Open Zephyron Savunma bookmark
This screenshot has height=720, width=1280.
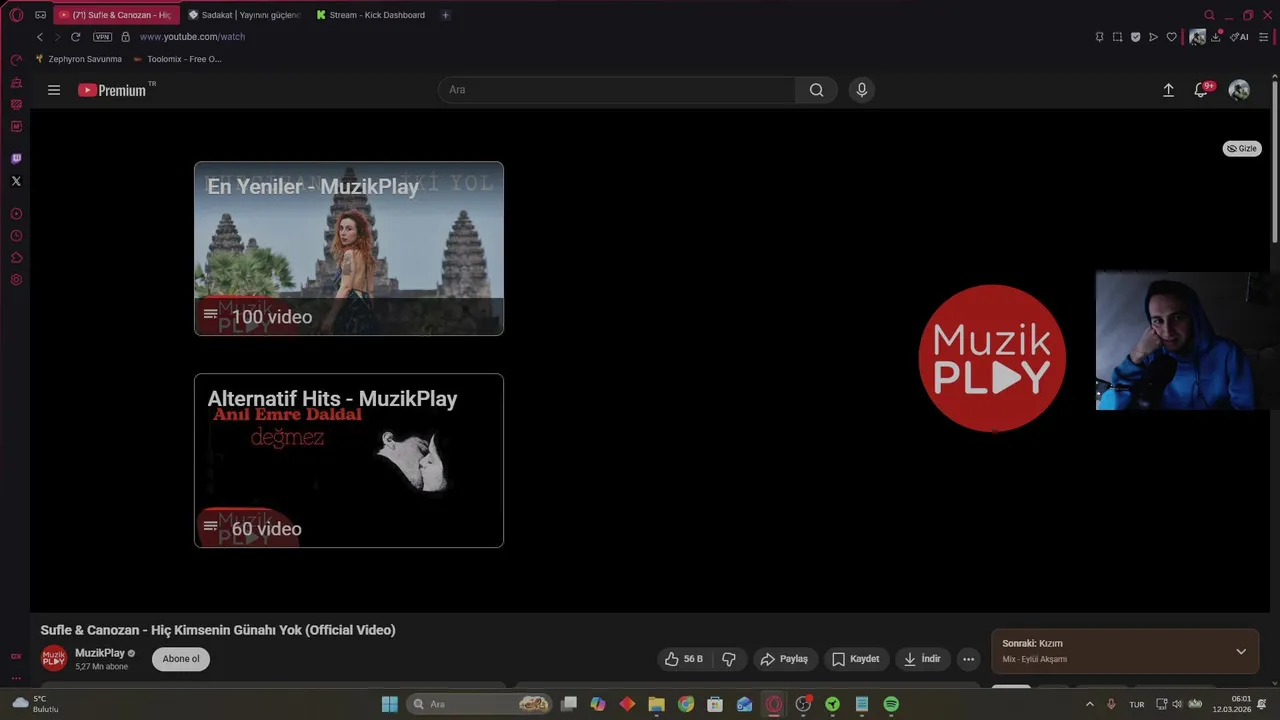coord(78,59)
